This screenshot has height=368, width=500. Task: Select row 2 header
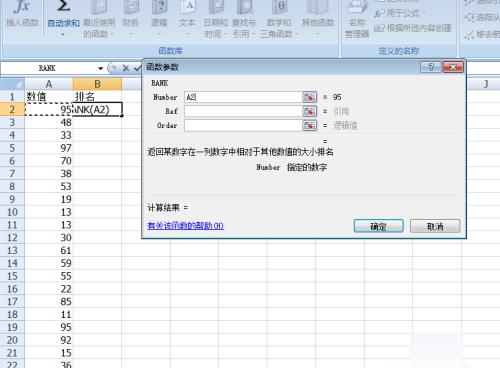(12, 109)
